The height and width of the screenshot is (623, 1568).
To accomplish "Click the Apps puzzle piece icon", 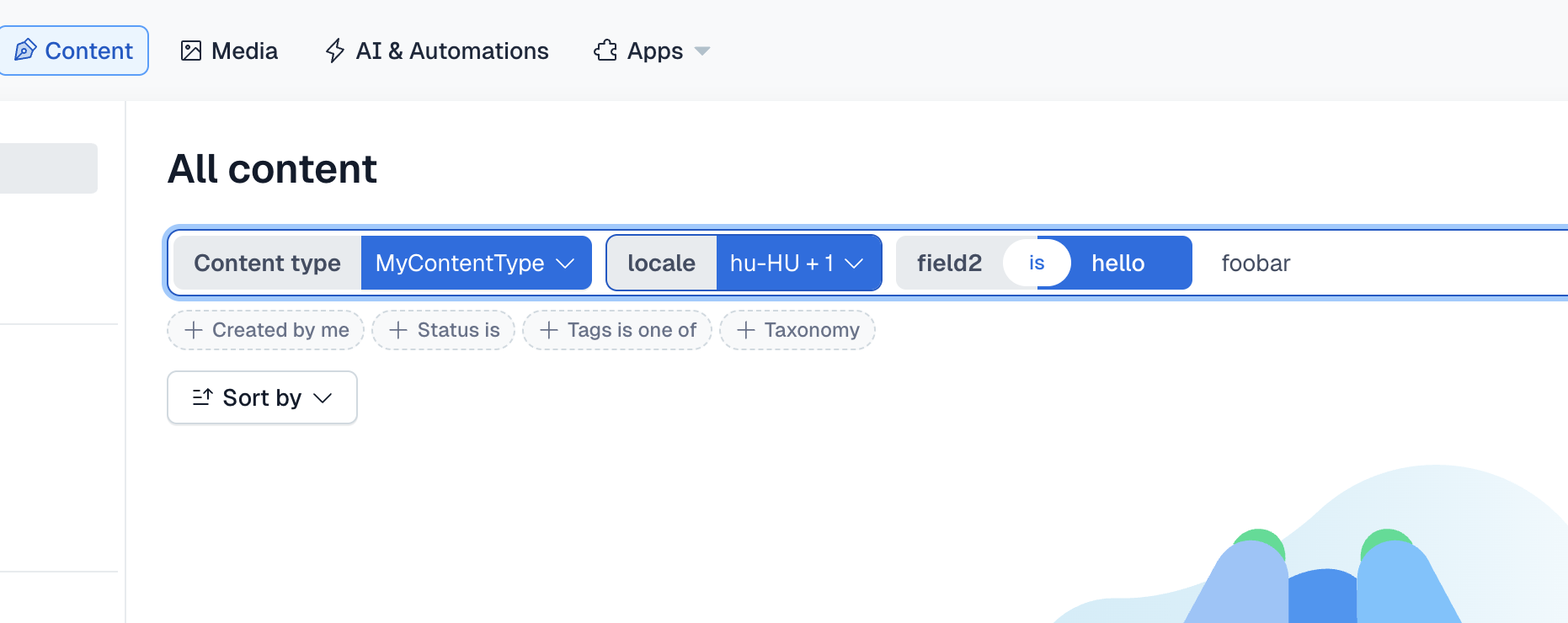I will pyautogui.click(x=605, y=51).
